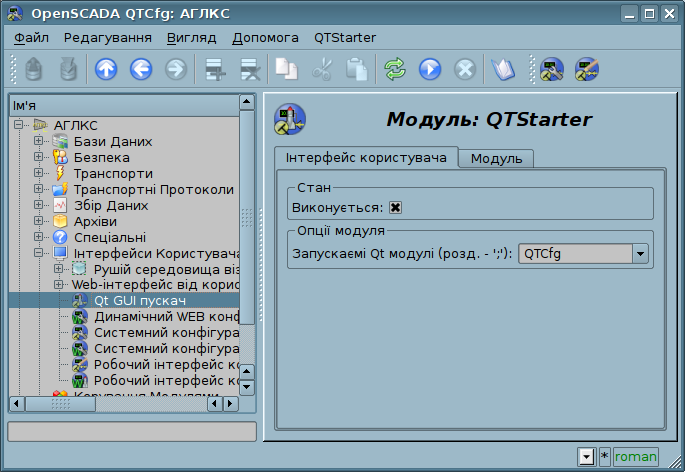Screen dimensions: 685x472
Task: Collapse the АГЛКС root node
Action: point(18,125)
